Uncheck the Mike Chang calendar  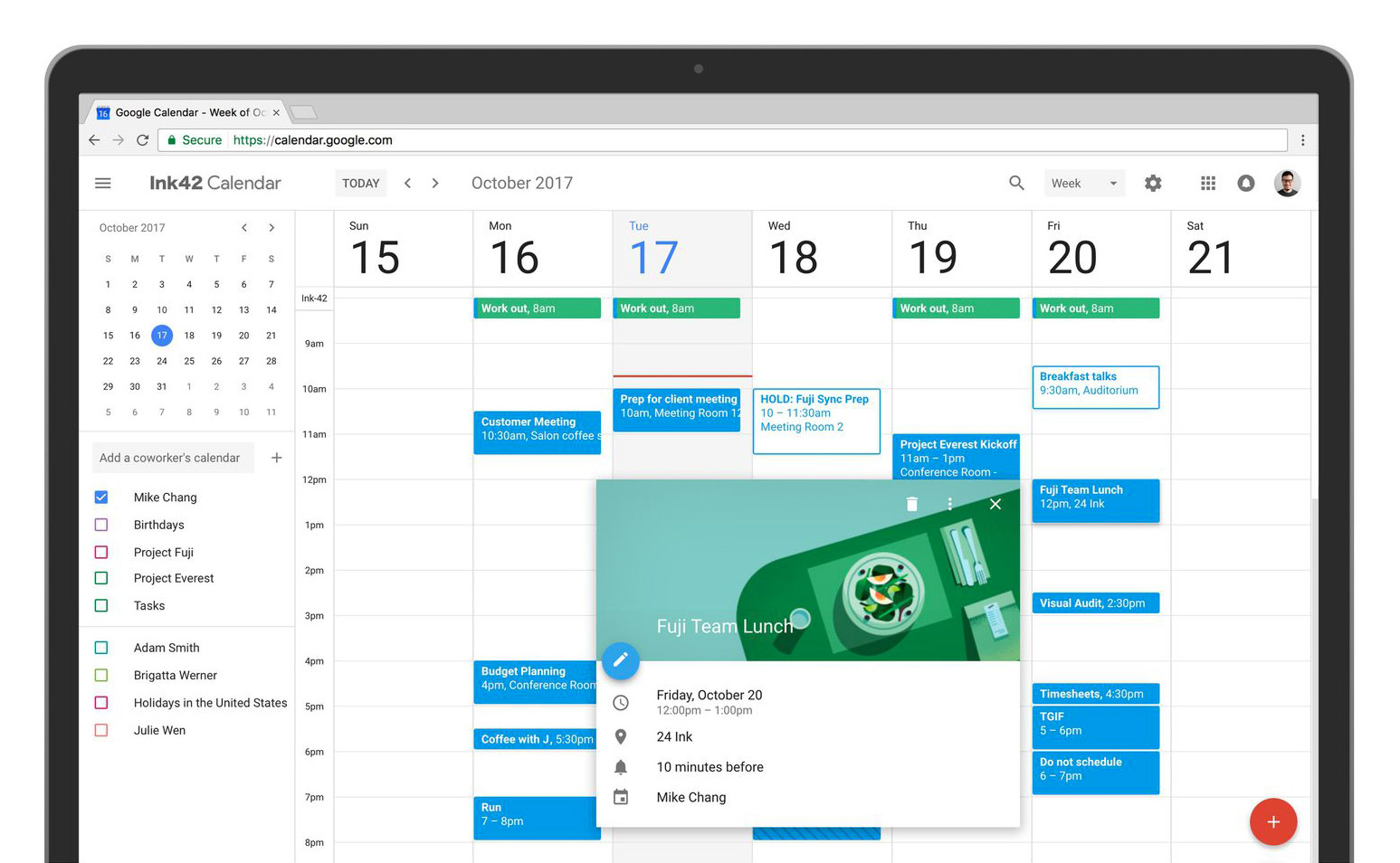click(101, 498)
